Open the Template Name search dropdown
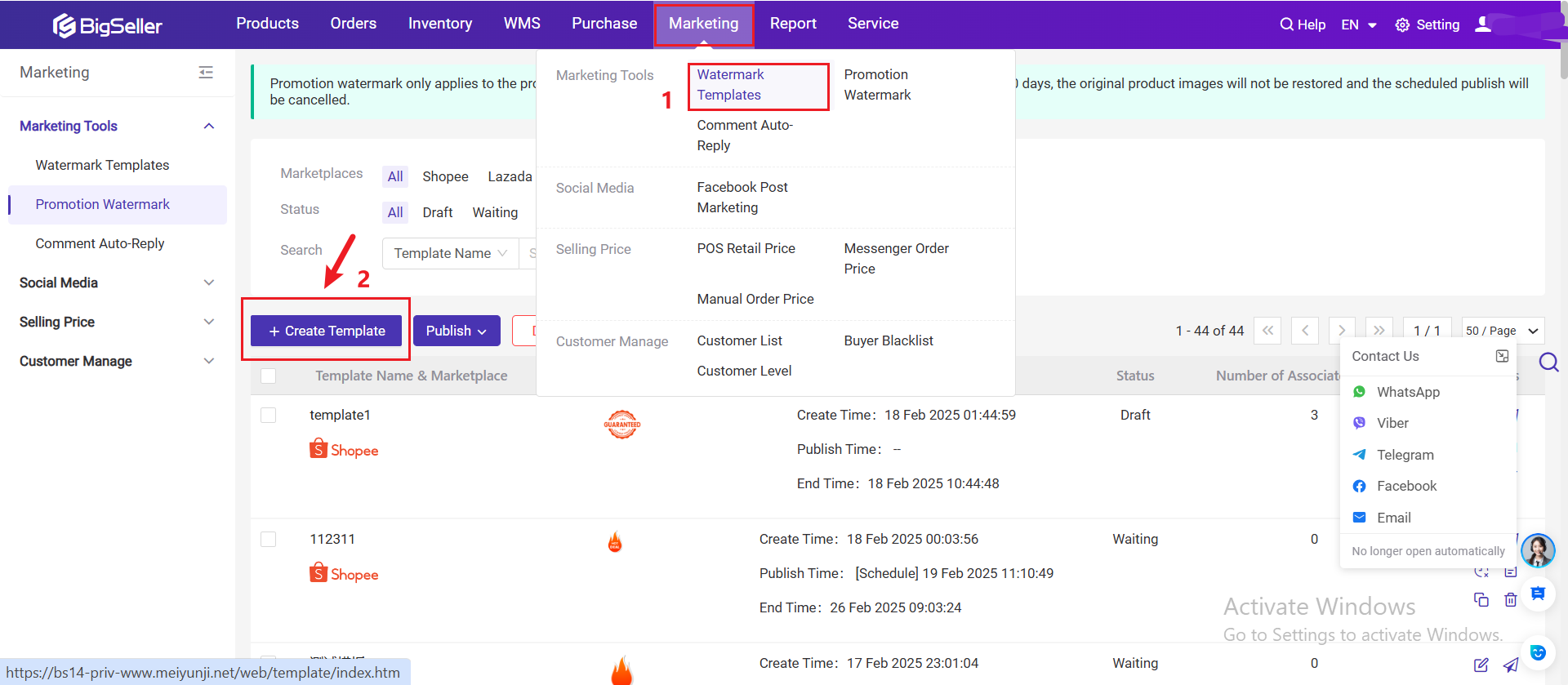1568x685 pixels. (450, 253)
